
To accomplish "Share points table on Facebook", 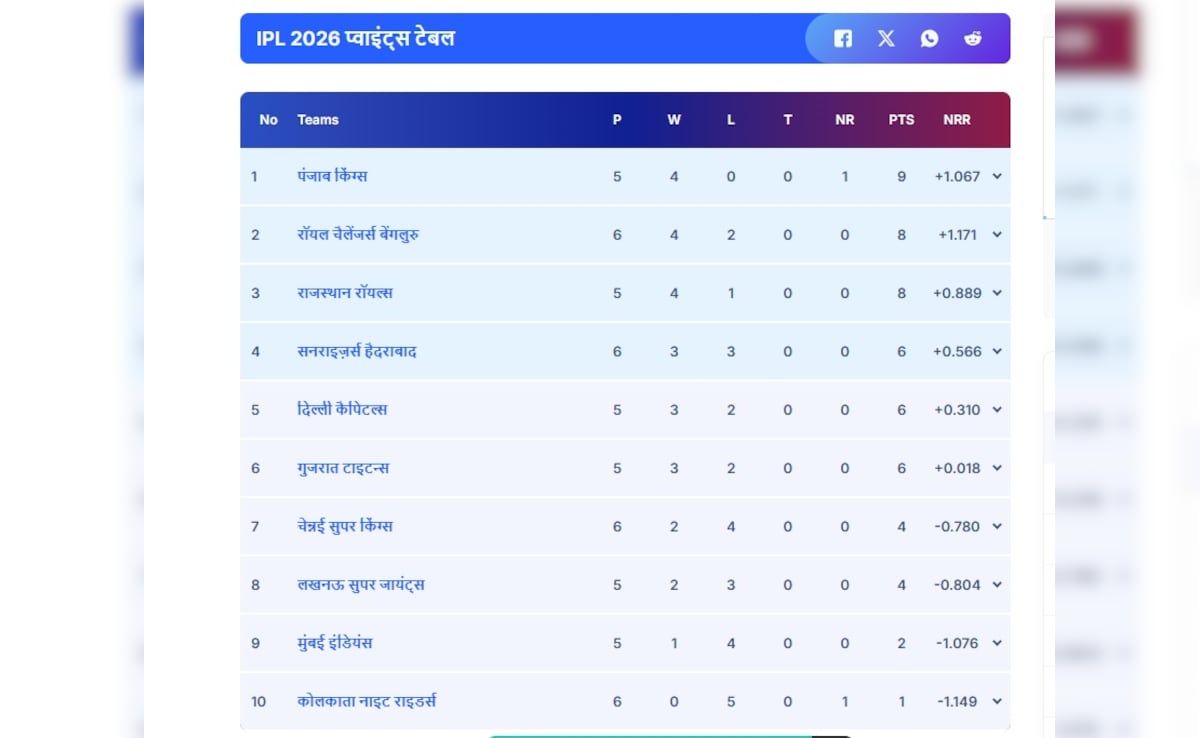I will tap(843, 38).
